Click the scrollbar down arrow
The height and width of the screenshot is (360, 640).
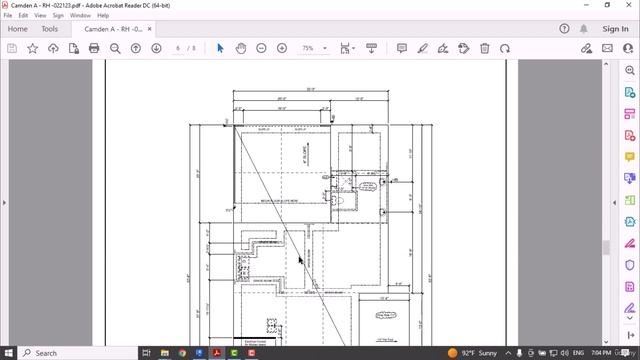pyautogui.click(x=606, y=342)
